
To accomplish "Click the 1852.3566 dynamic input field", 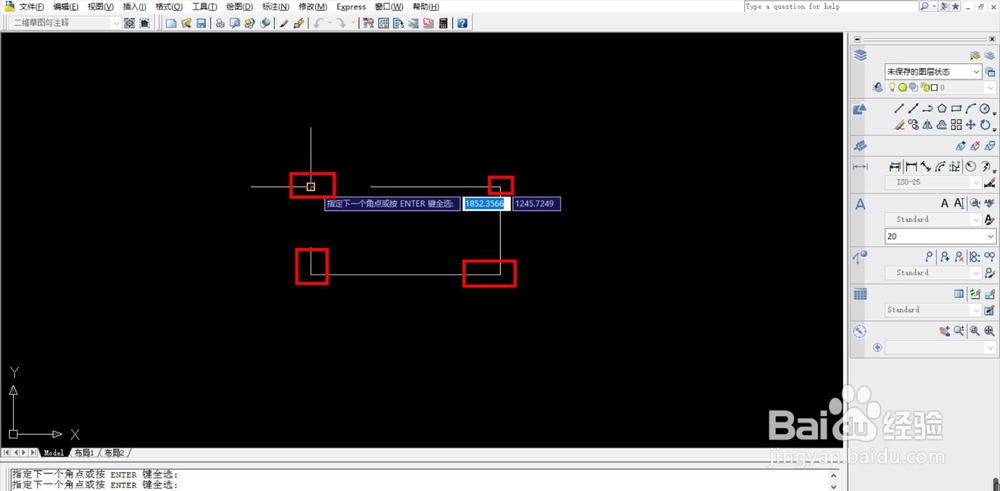I will (x=485, y=204).
